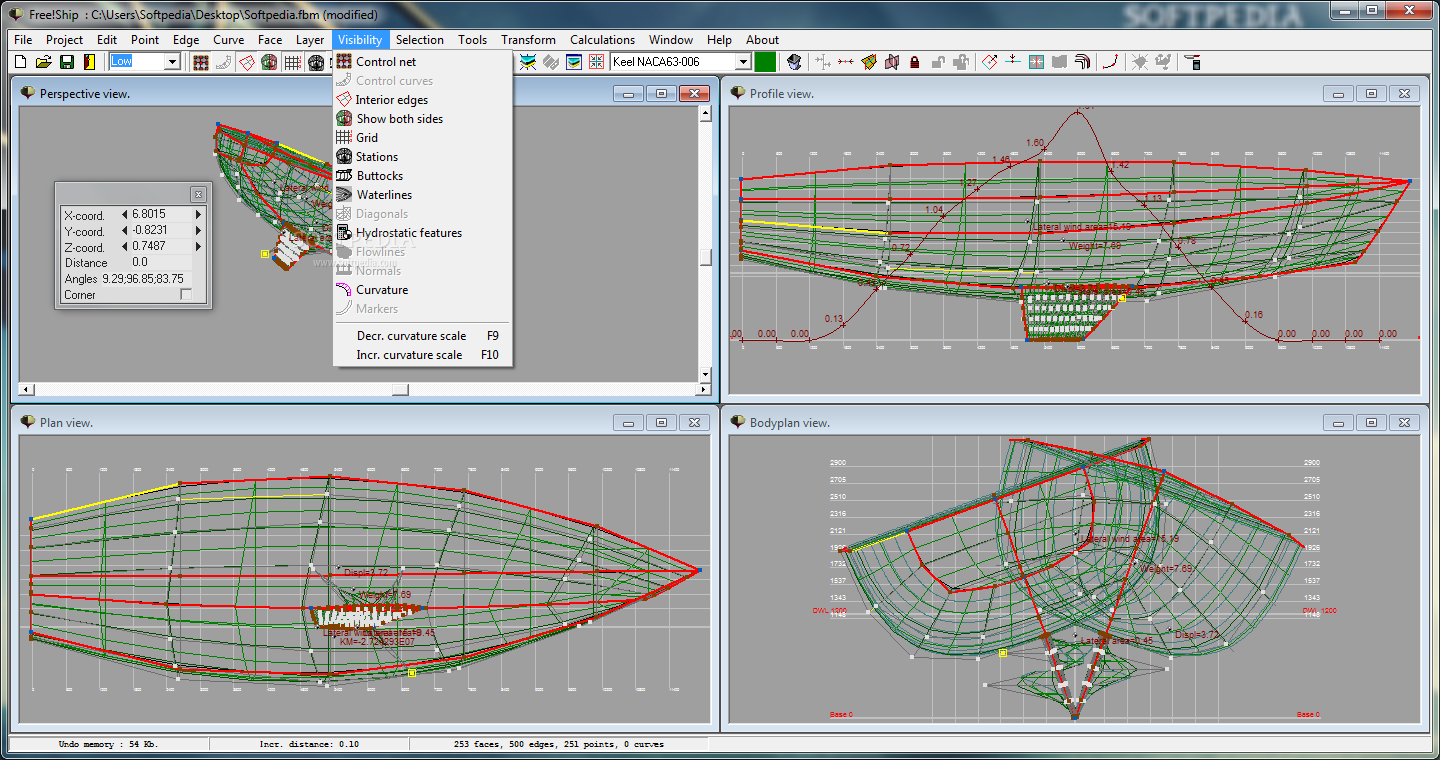Click the Y-coord value field -0.8231
The height and width of the screenshot is (760, 1440).
pos(161,230)
